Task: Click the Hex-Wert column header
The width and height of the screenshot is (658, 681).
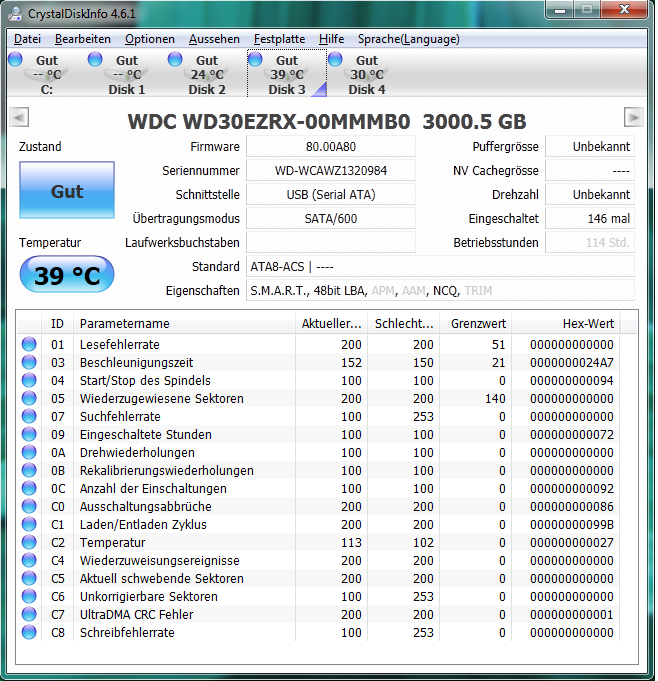Action: click(x=566, y=324)
